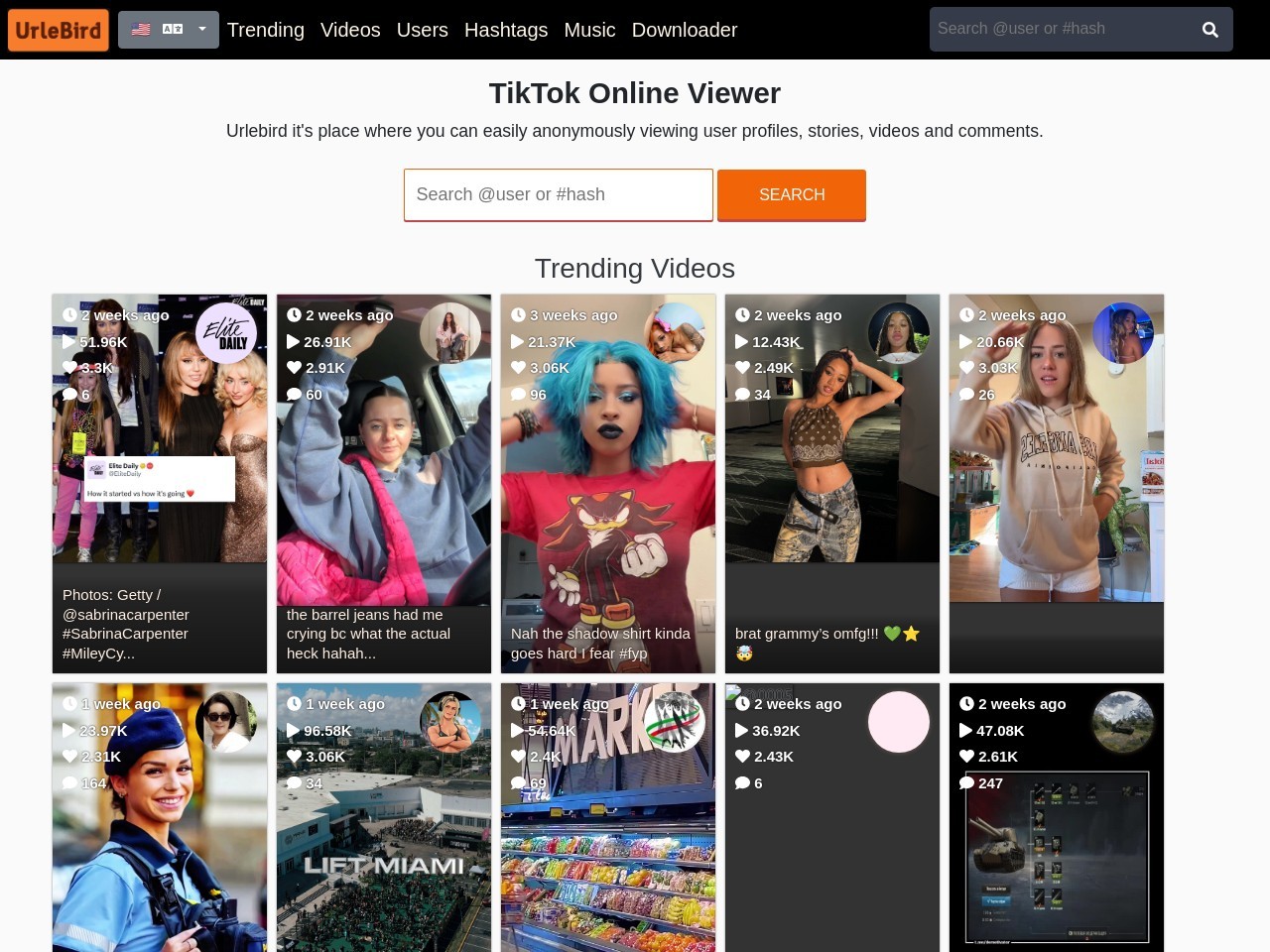Image resolution: width=1270 pixels, height=952 pixels.
Task: Open avatar on the LIFT MIAMI video
Action: [x=450, y=722]
